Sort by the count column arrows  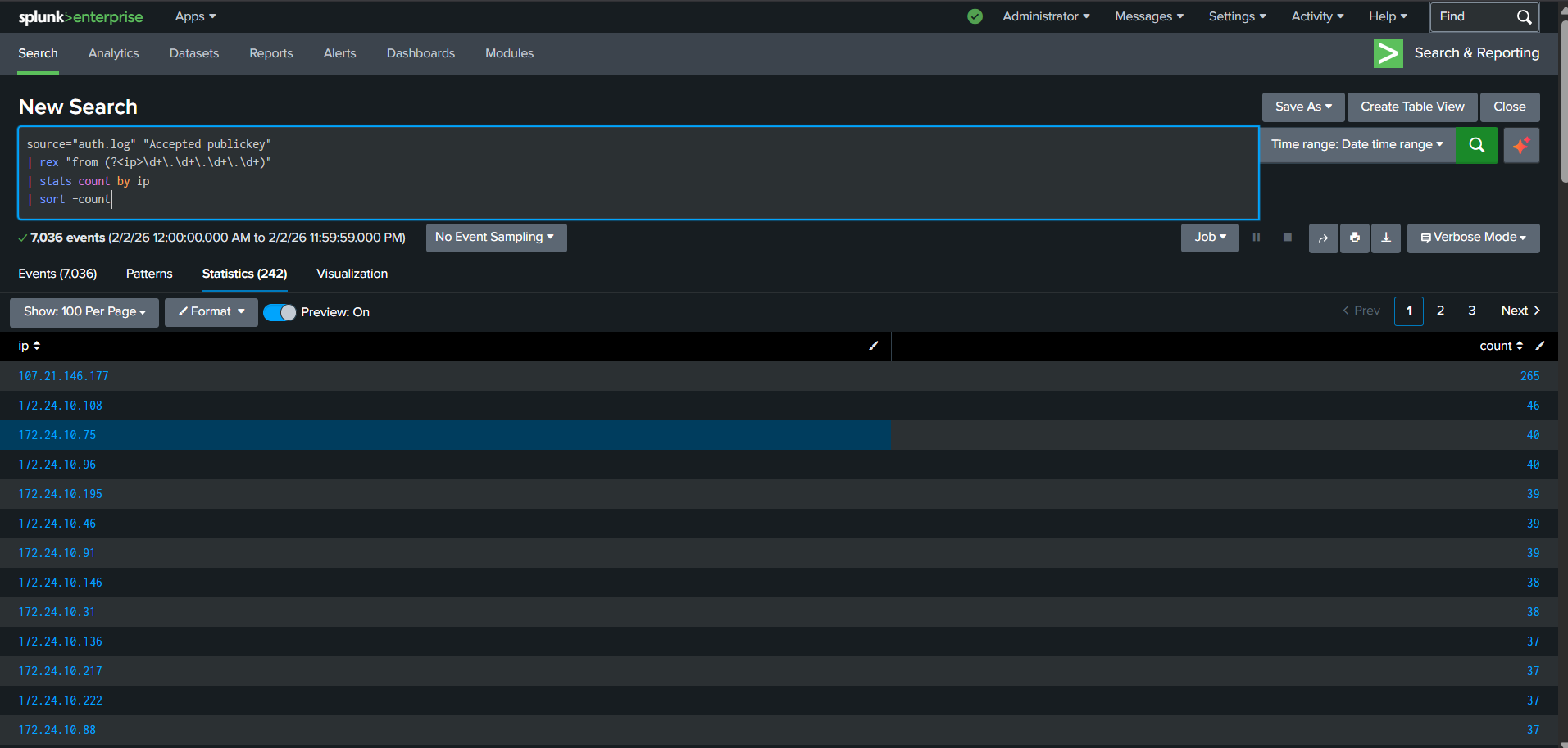point(1520,347)
